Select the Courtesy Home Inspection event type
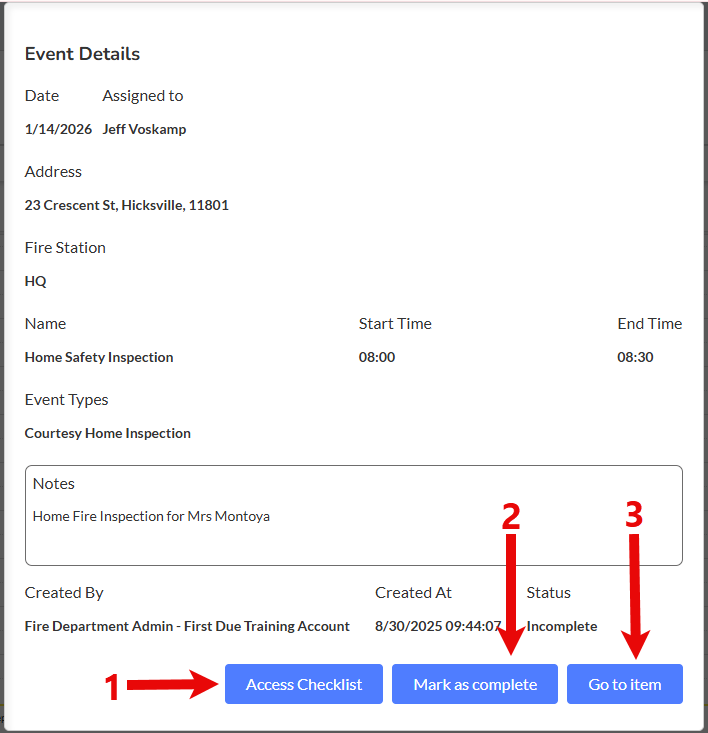 (x=108, y=433)
